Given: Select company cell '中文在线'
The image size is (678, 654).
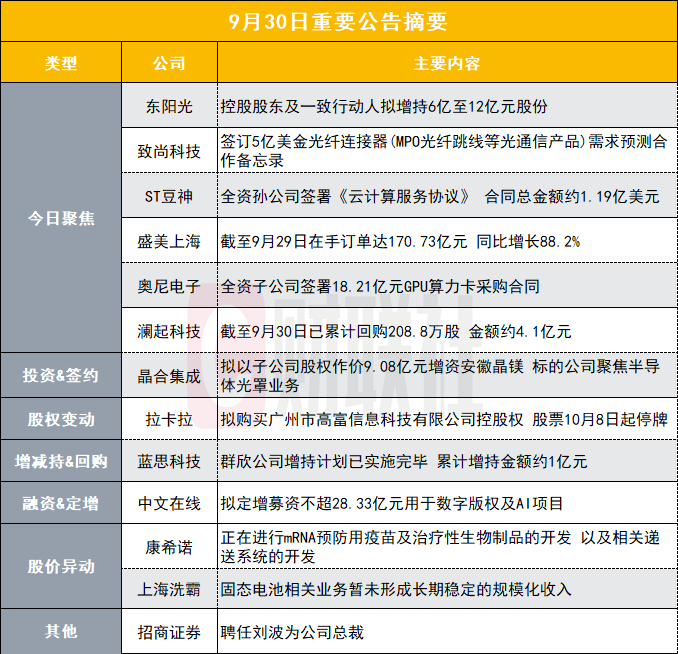Looking at the screenshot, I should pos(169,503).
